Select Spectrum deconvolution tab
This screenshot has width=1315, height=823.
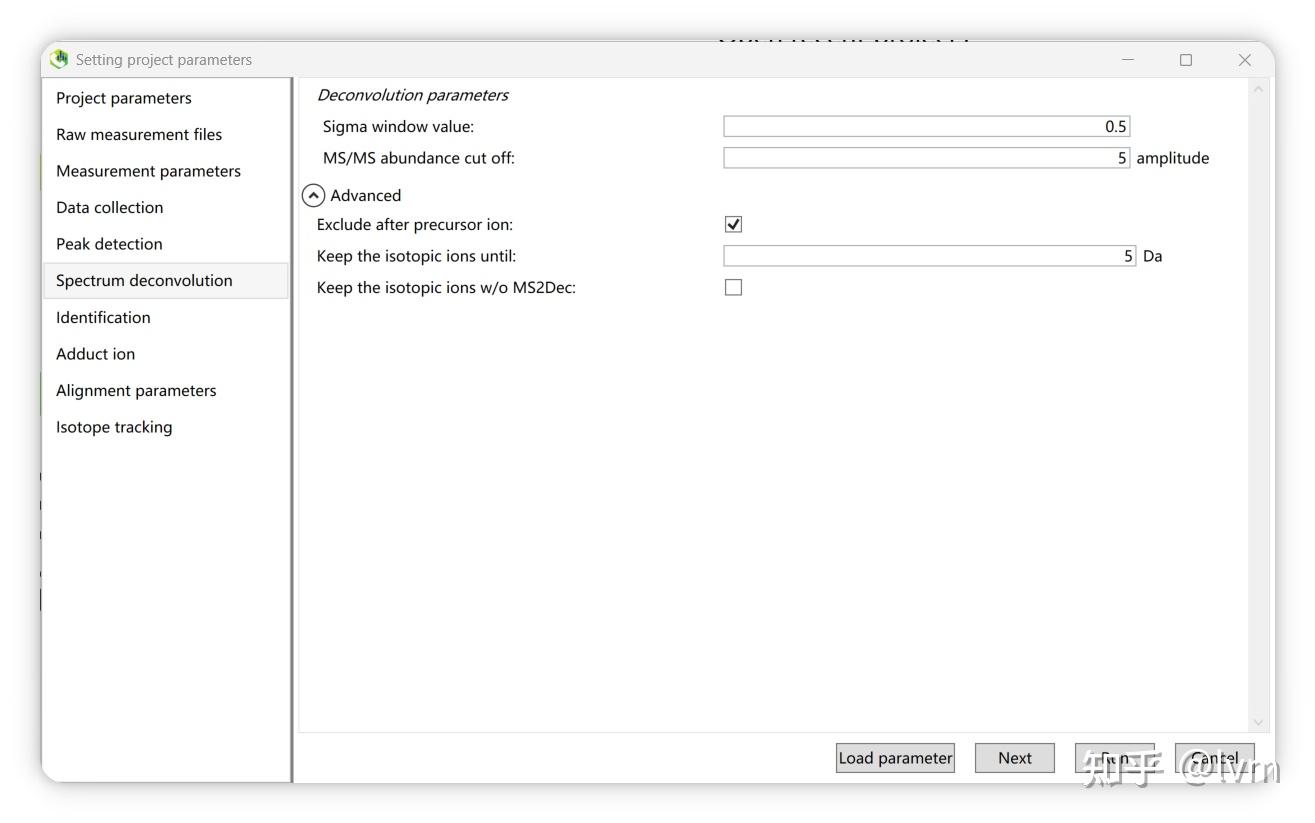[144, 281]
